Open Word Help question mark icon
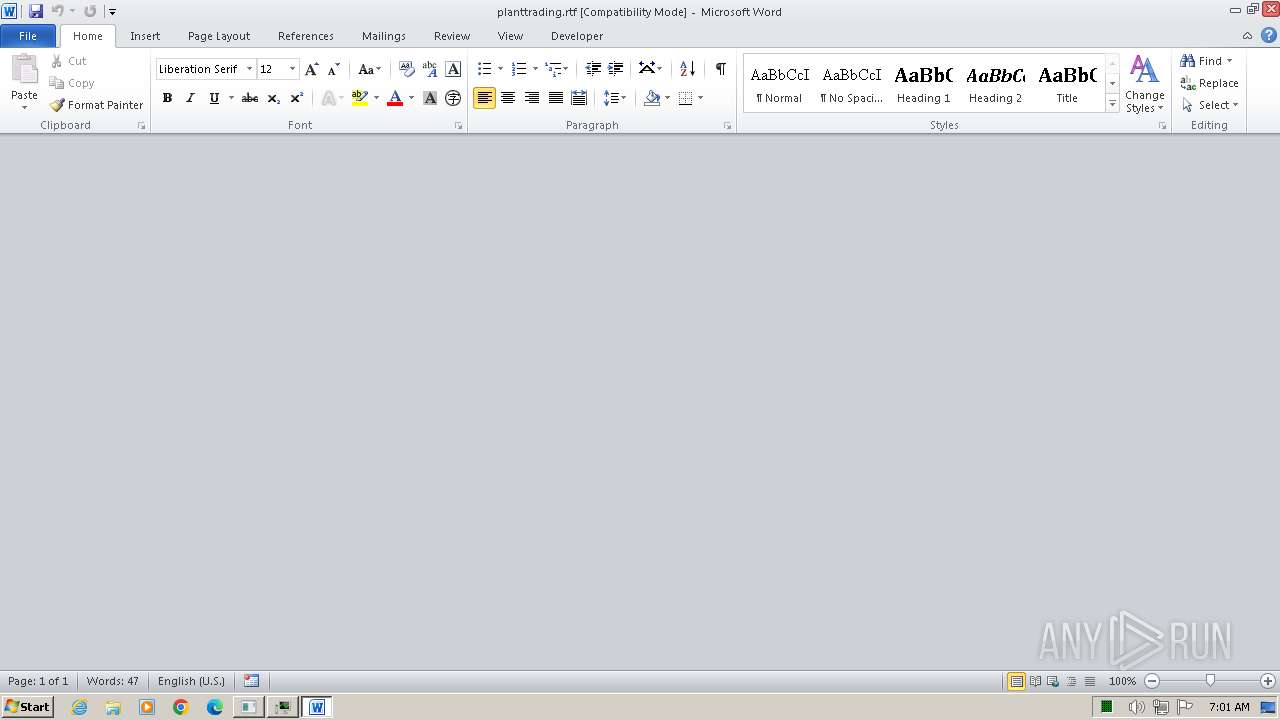 click(1268, 35)
